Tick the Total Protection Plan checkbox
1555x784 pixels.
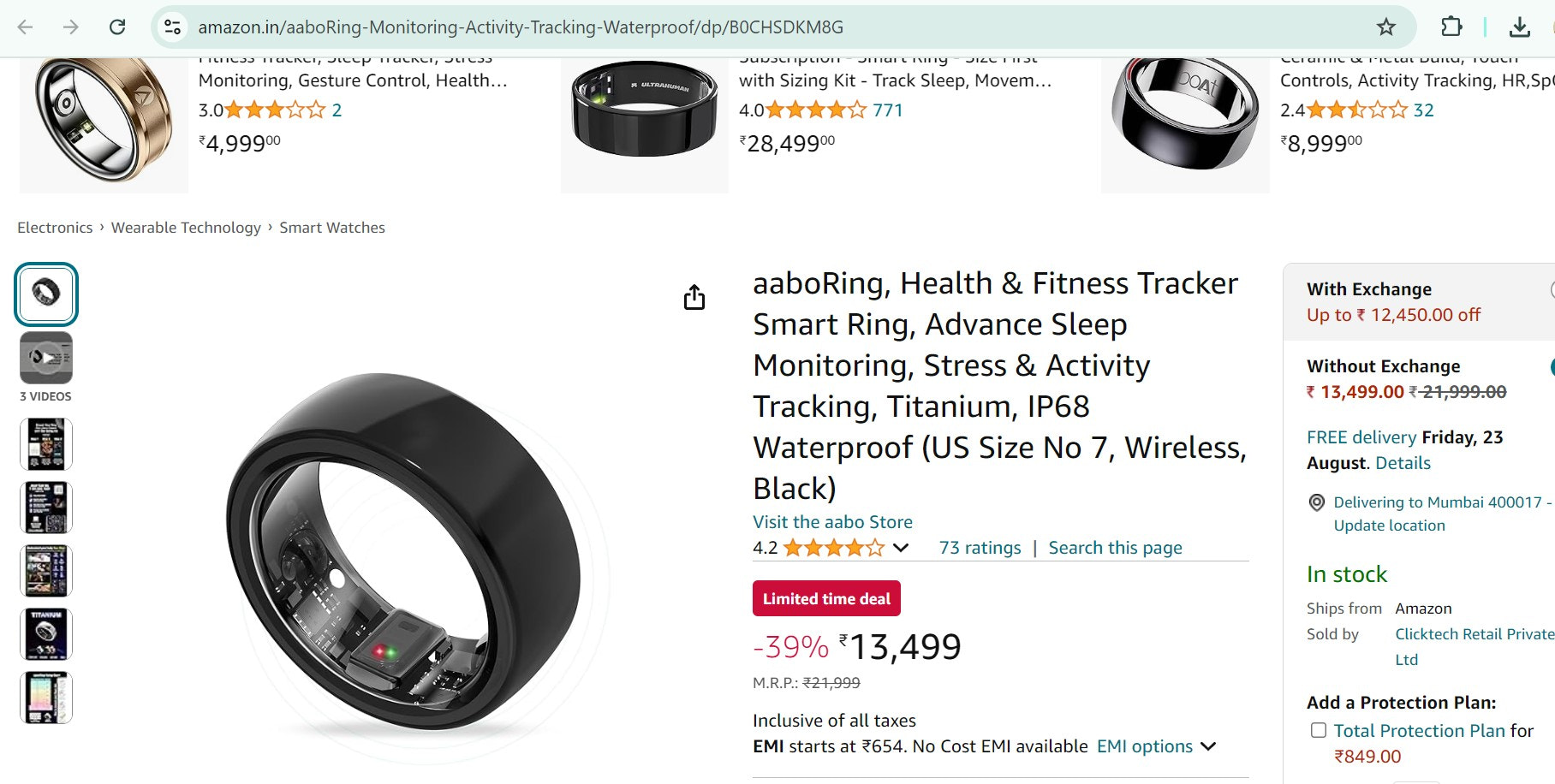(x=1319, y=730)
